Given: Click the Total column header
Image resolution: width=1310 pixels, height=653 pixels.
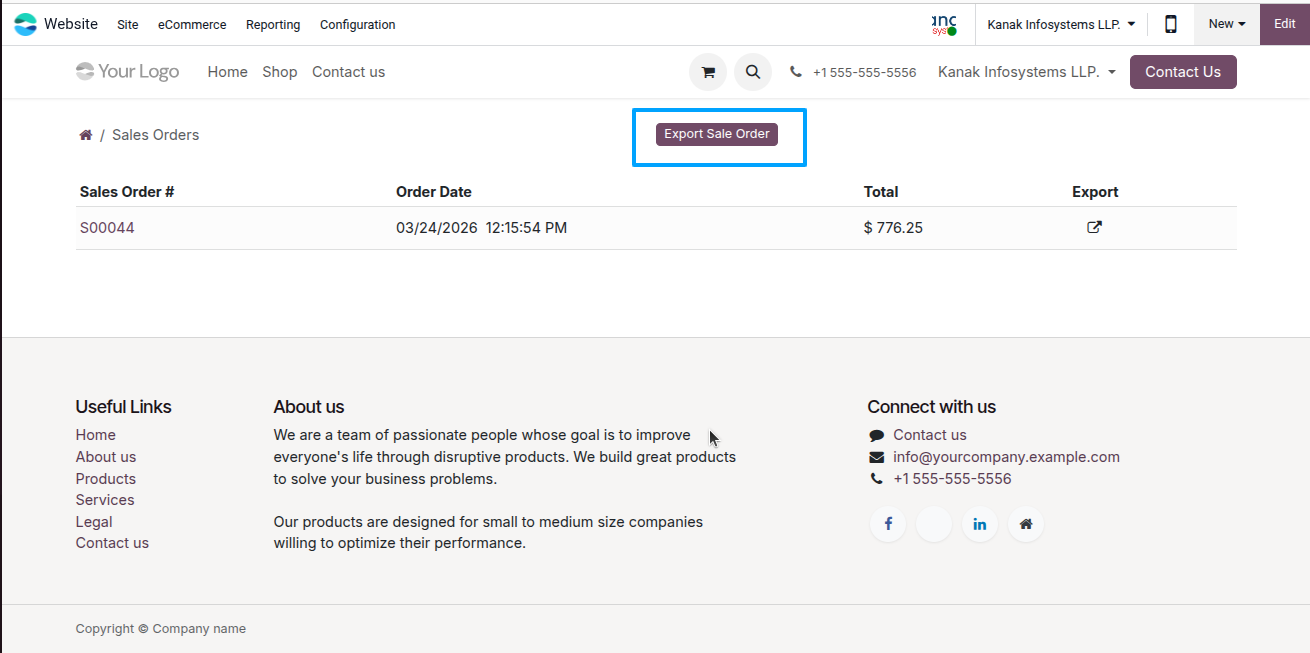Looking at the screenshot, I should pos(881,192).
